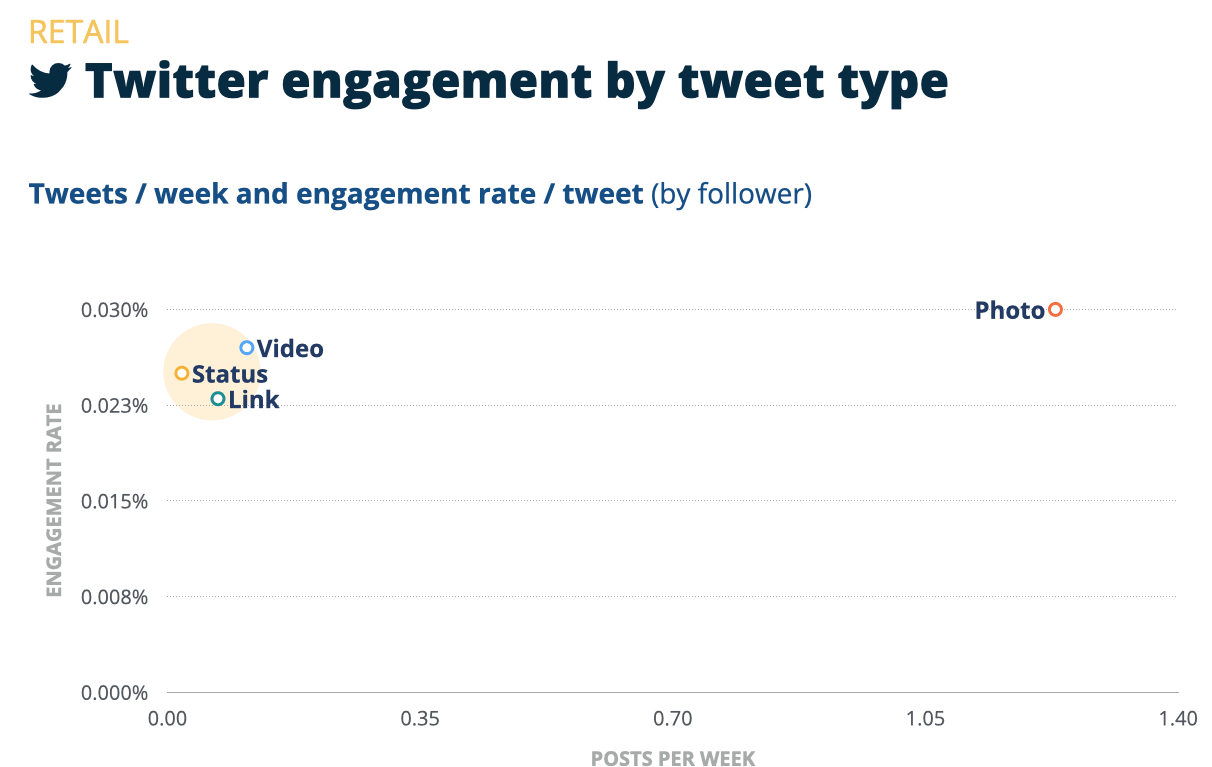
Task: Select the 'Tweets / week and engagement rate' subtitle
Action: (x=336, y=193)
